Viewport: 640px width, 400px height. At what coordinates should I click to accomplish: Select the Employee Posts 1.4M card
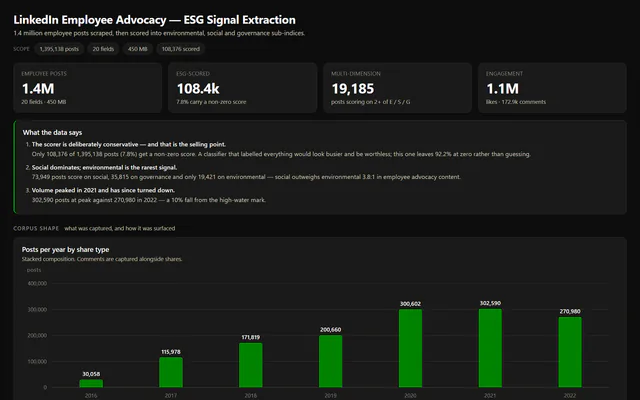[x=88, y=88]
